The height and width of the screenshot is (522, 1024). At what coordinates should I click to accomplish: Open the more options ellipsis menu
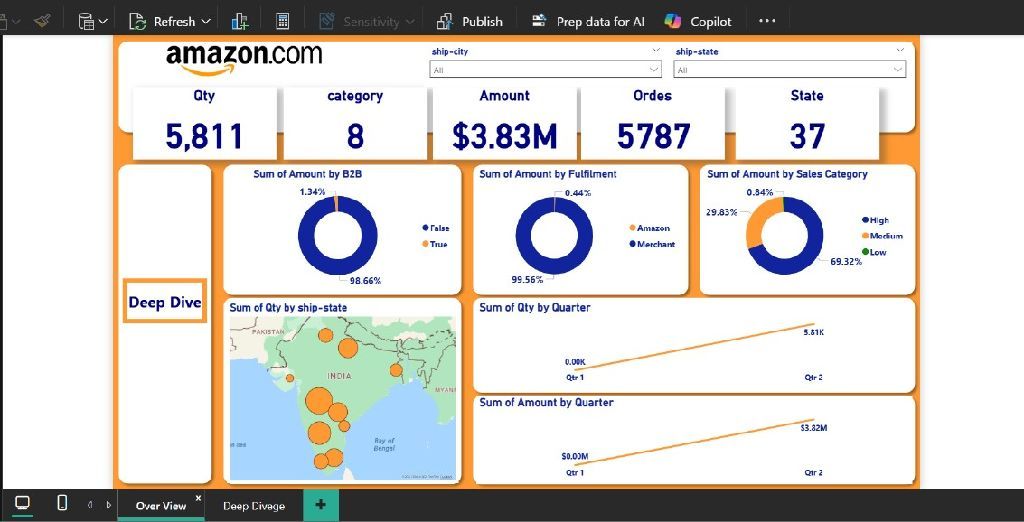767,21
